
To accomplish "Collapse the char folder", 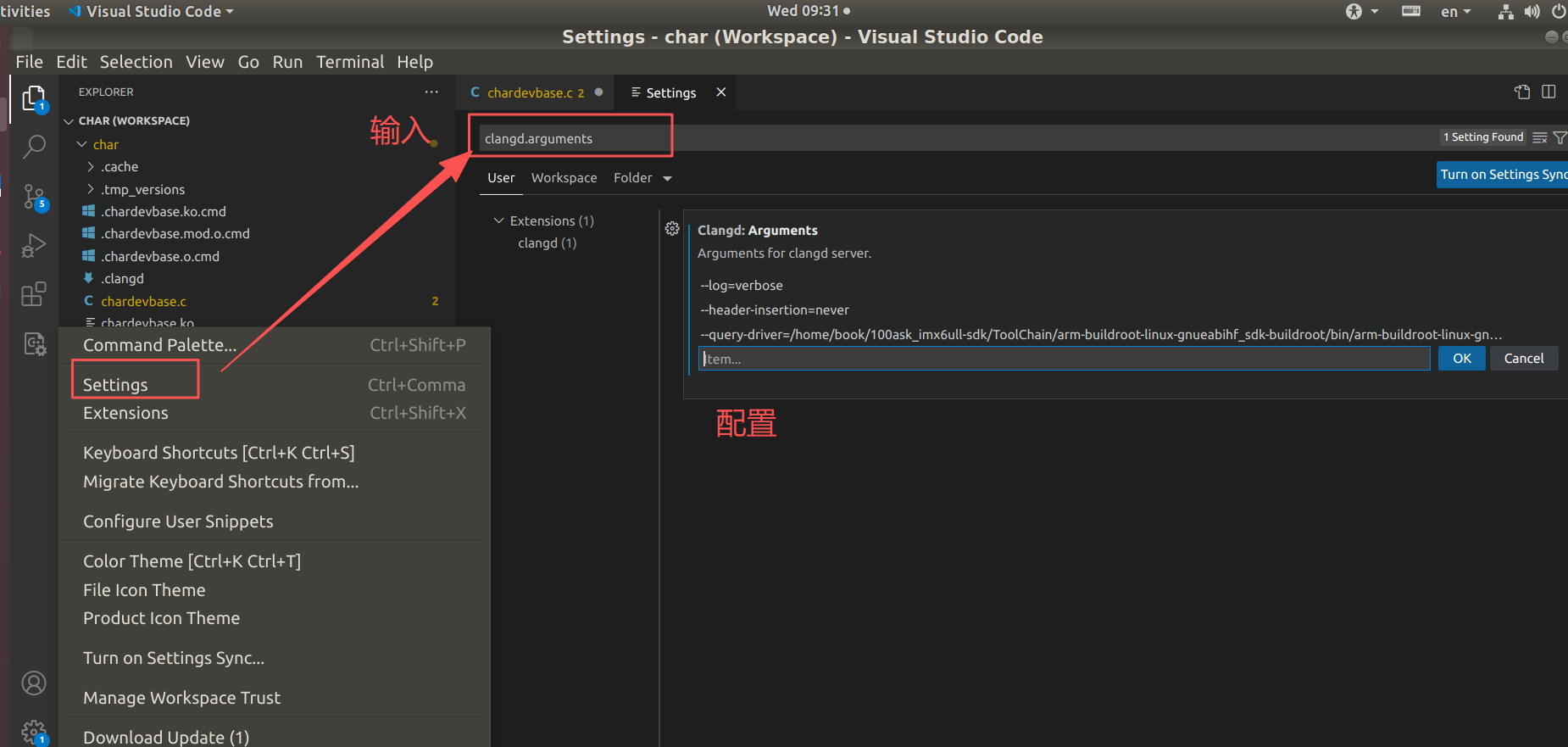I will [97, 144].
